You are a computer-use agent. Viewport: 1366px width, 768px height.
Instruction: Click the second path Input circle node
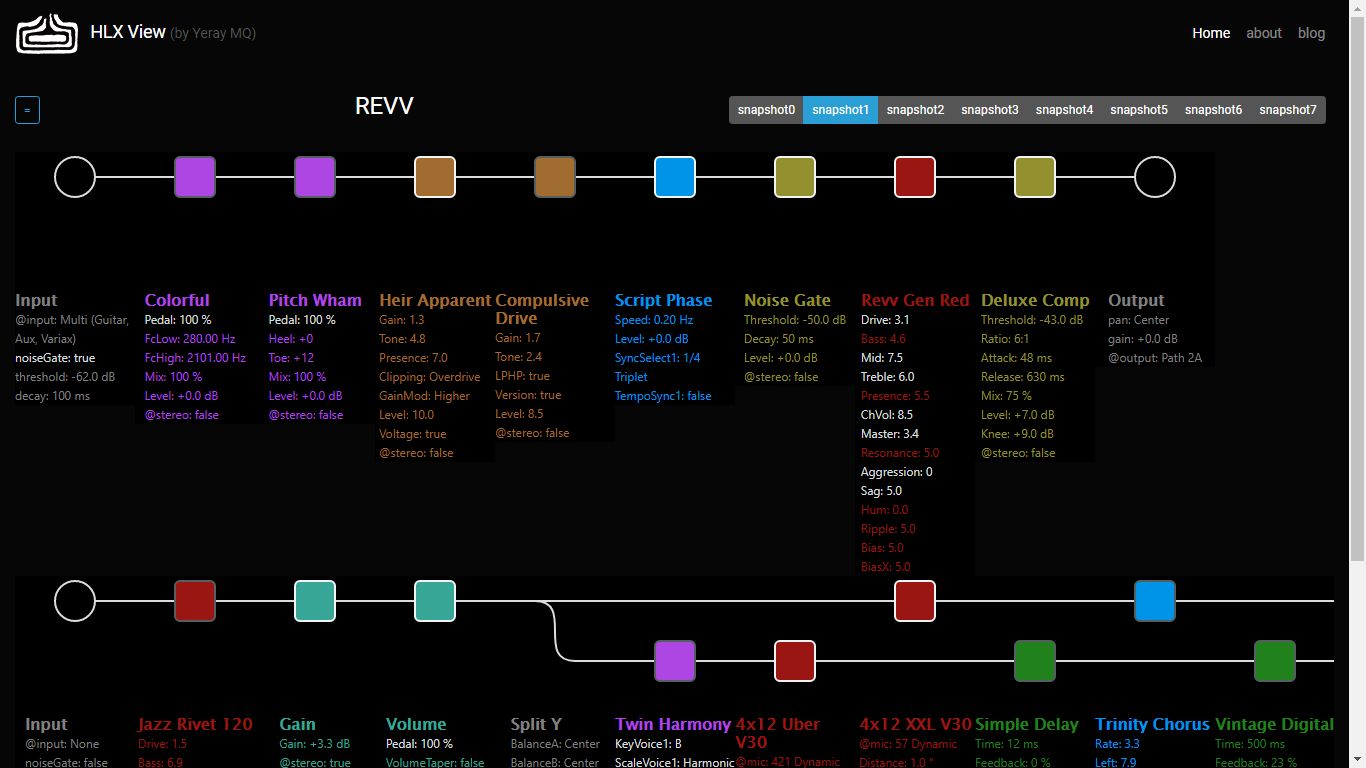pyautogui.click(x=75, y=601)
